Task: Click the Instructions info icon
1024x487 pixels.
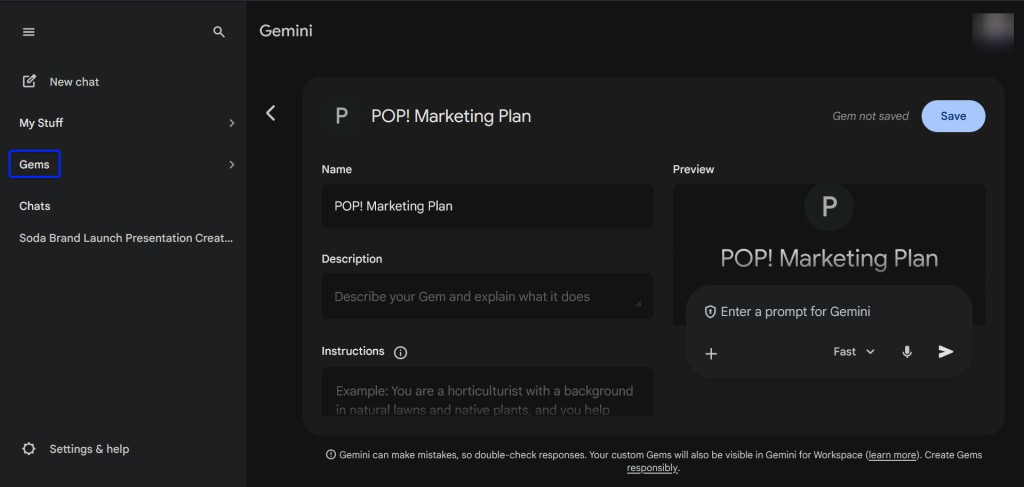Action: [401, 352]
